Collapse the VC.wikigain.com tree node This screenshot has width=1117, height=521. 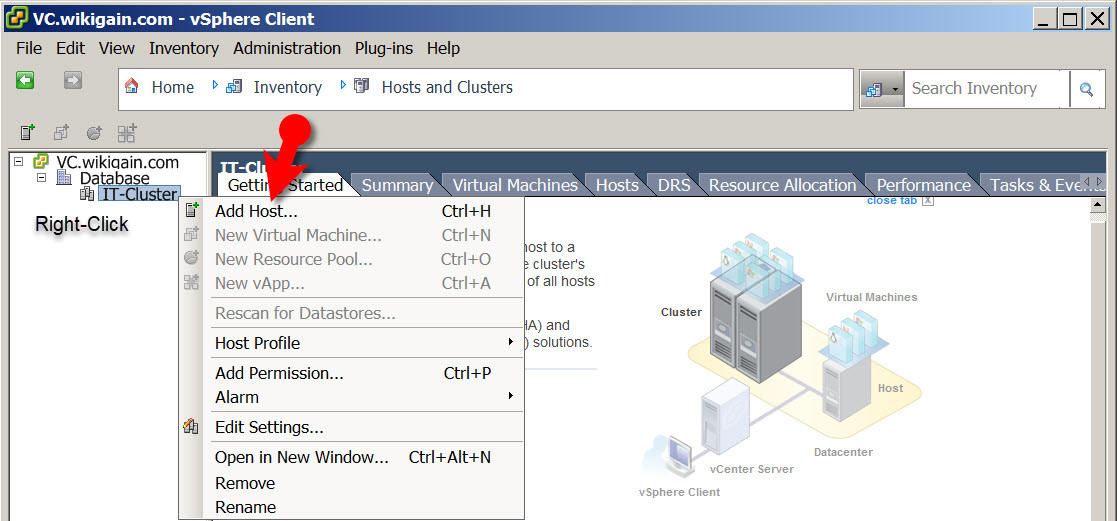19,161
